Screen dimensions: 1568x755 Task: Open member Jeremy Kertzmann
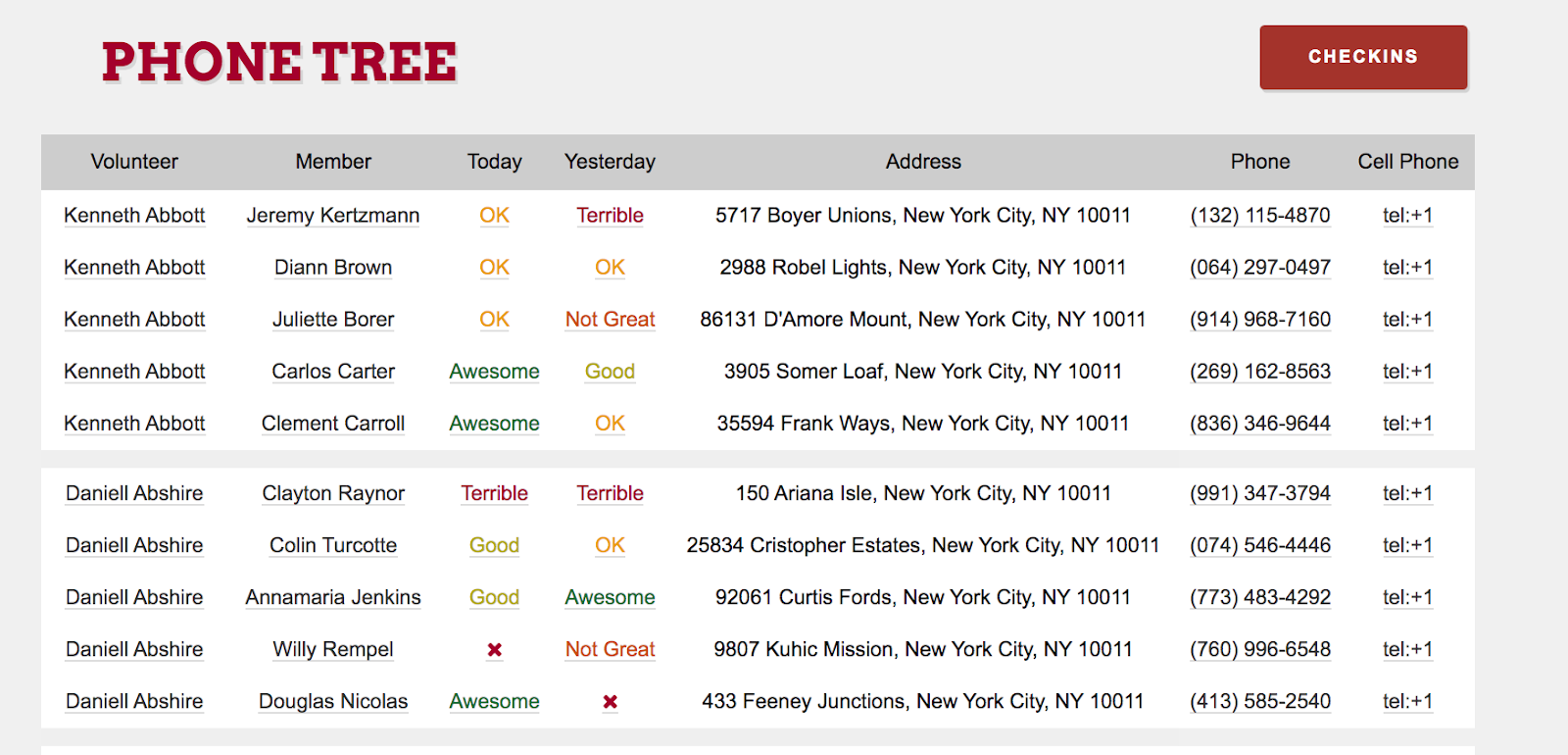pos(332,216)
